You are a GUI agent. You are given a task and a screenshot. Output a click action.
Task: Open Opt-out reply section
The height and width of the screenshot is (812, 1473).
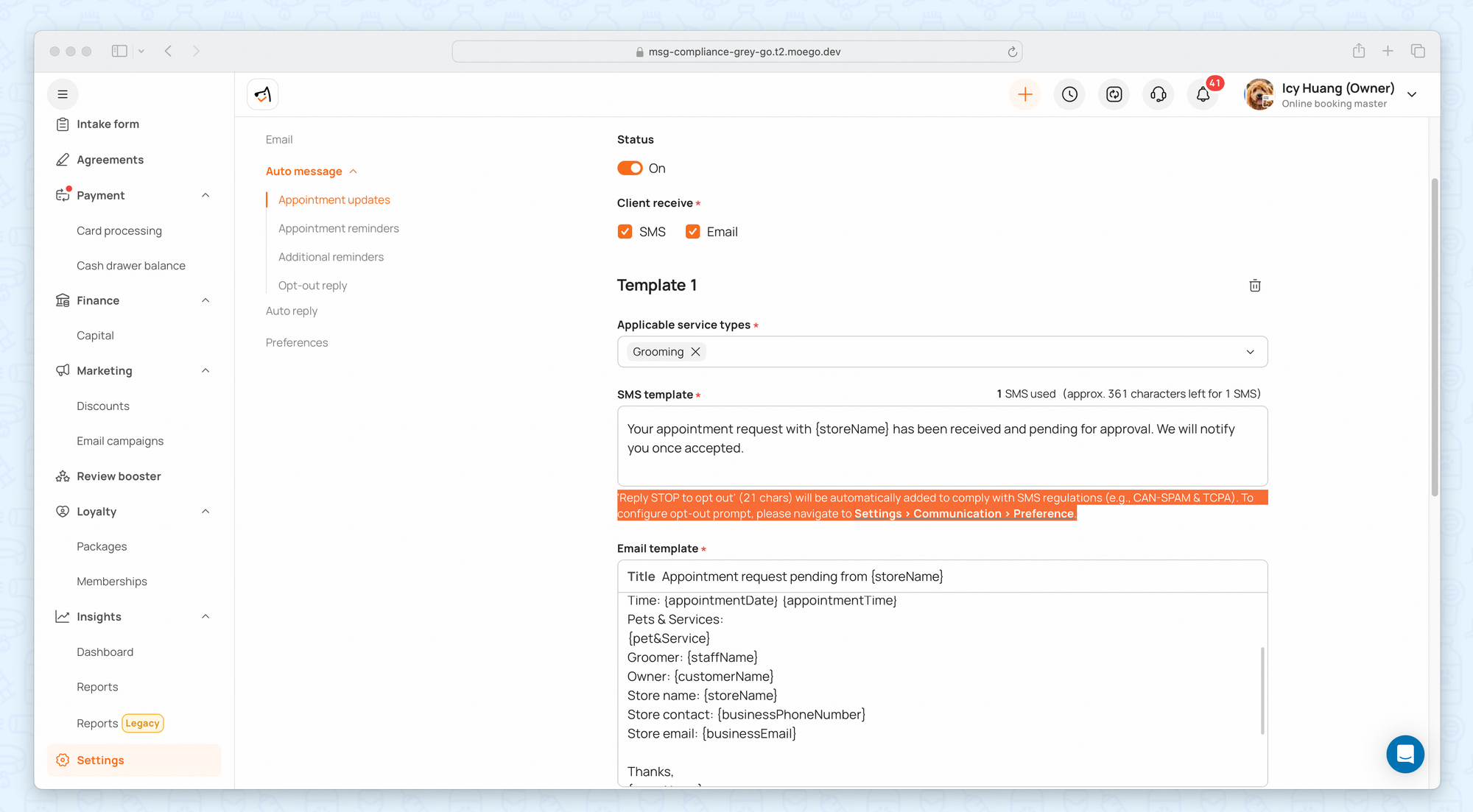(312, 286)
